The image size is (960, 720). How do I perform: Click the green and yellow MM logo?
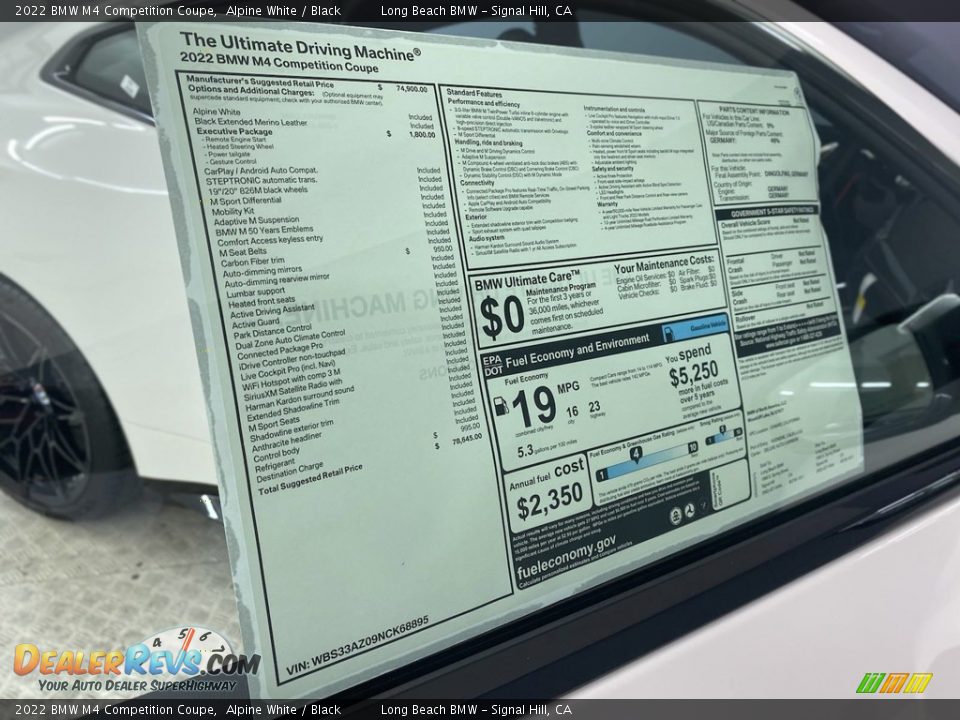[x=894, y=683]
